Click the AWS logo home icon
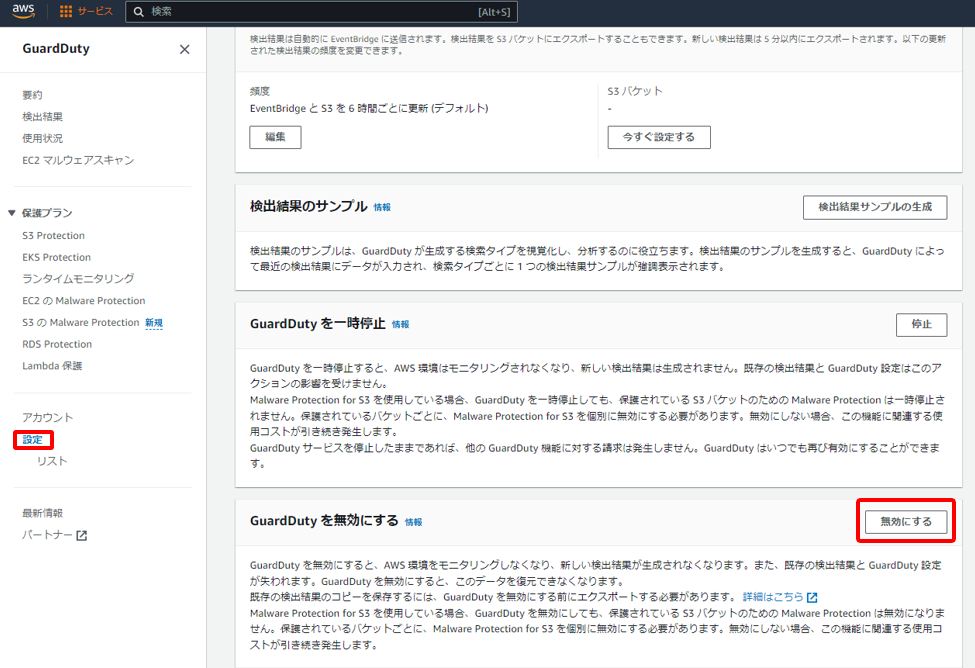 [23, 11]
